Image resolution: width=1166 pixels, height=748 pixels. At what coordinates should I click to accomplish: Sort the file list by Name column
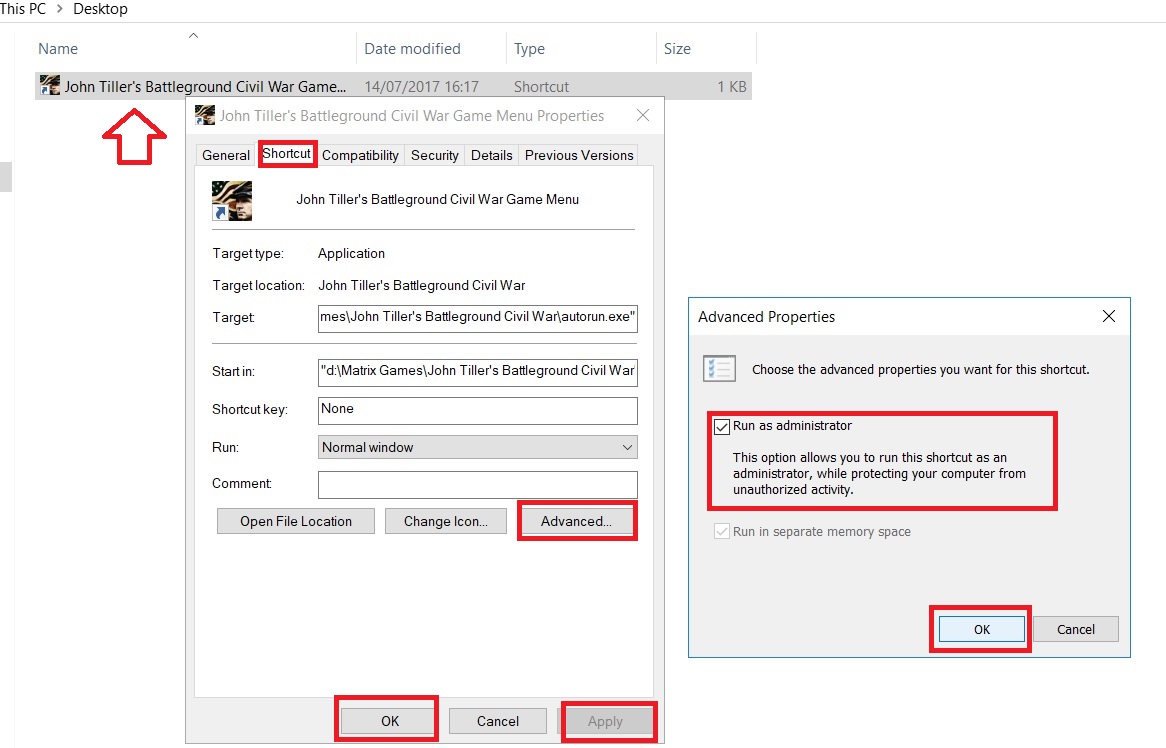[x=58, y=49]
